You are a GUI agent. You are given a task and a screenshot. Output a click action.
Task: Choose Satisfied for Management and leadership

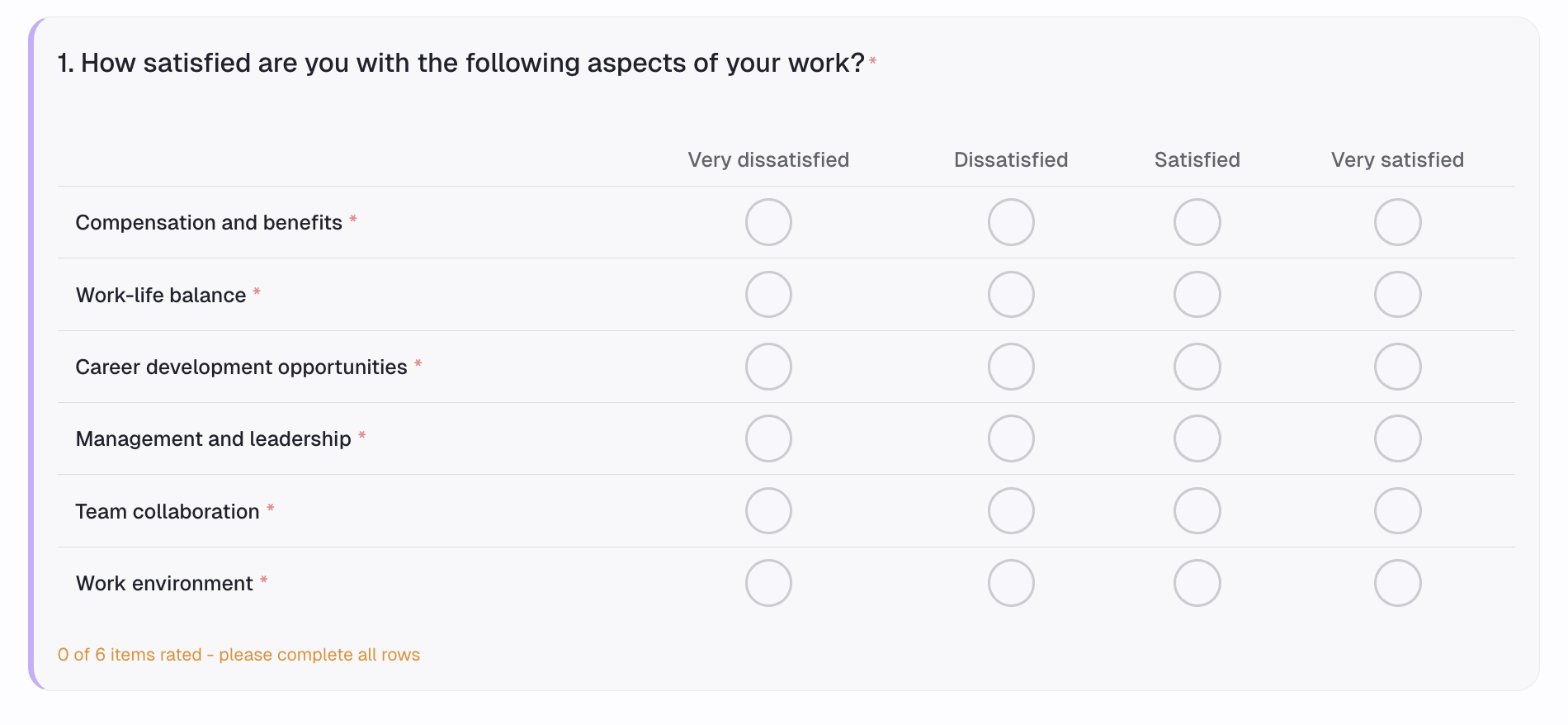point(1197,438)
